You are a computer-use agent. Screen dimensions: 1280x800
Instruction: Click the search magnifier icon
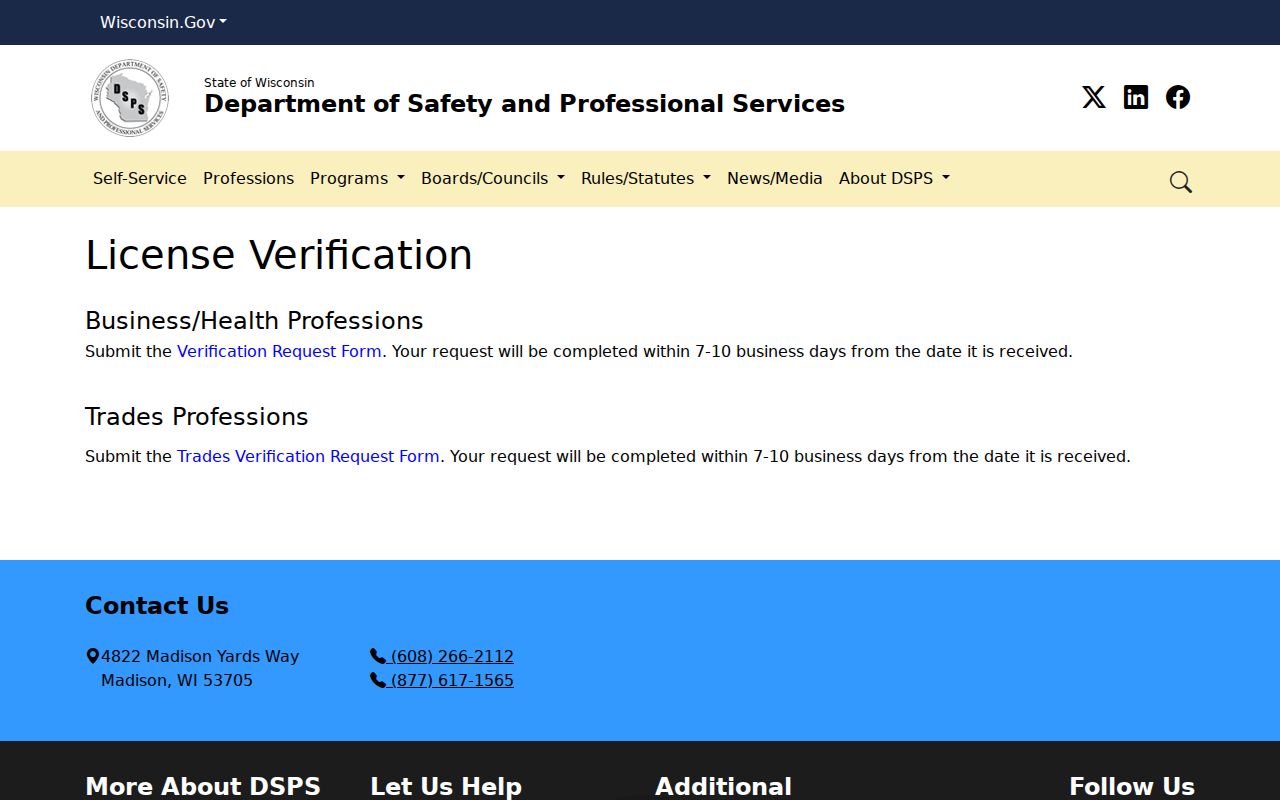1181,182
